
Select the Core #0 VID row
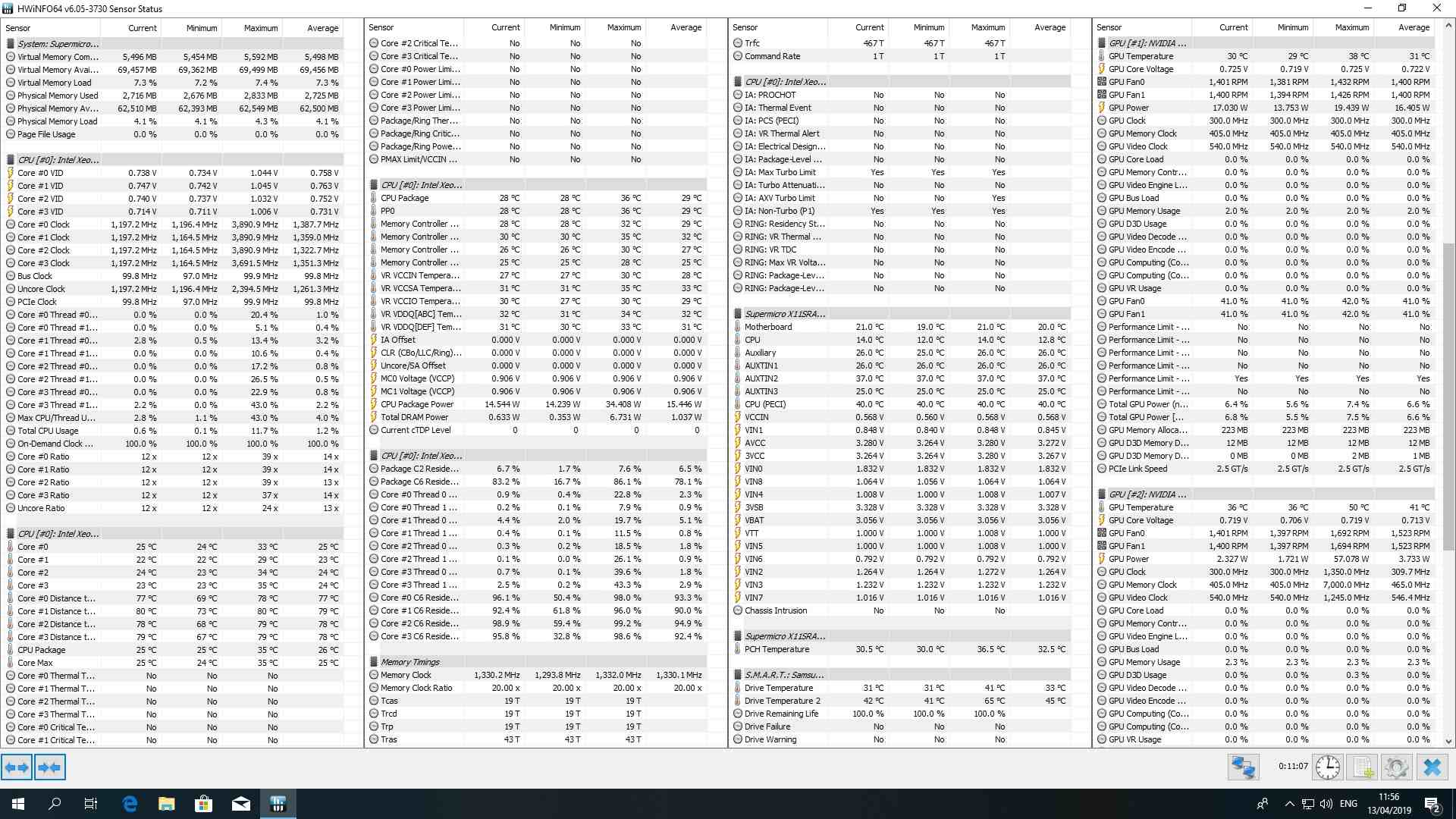point(173,173)
